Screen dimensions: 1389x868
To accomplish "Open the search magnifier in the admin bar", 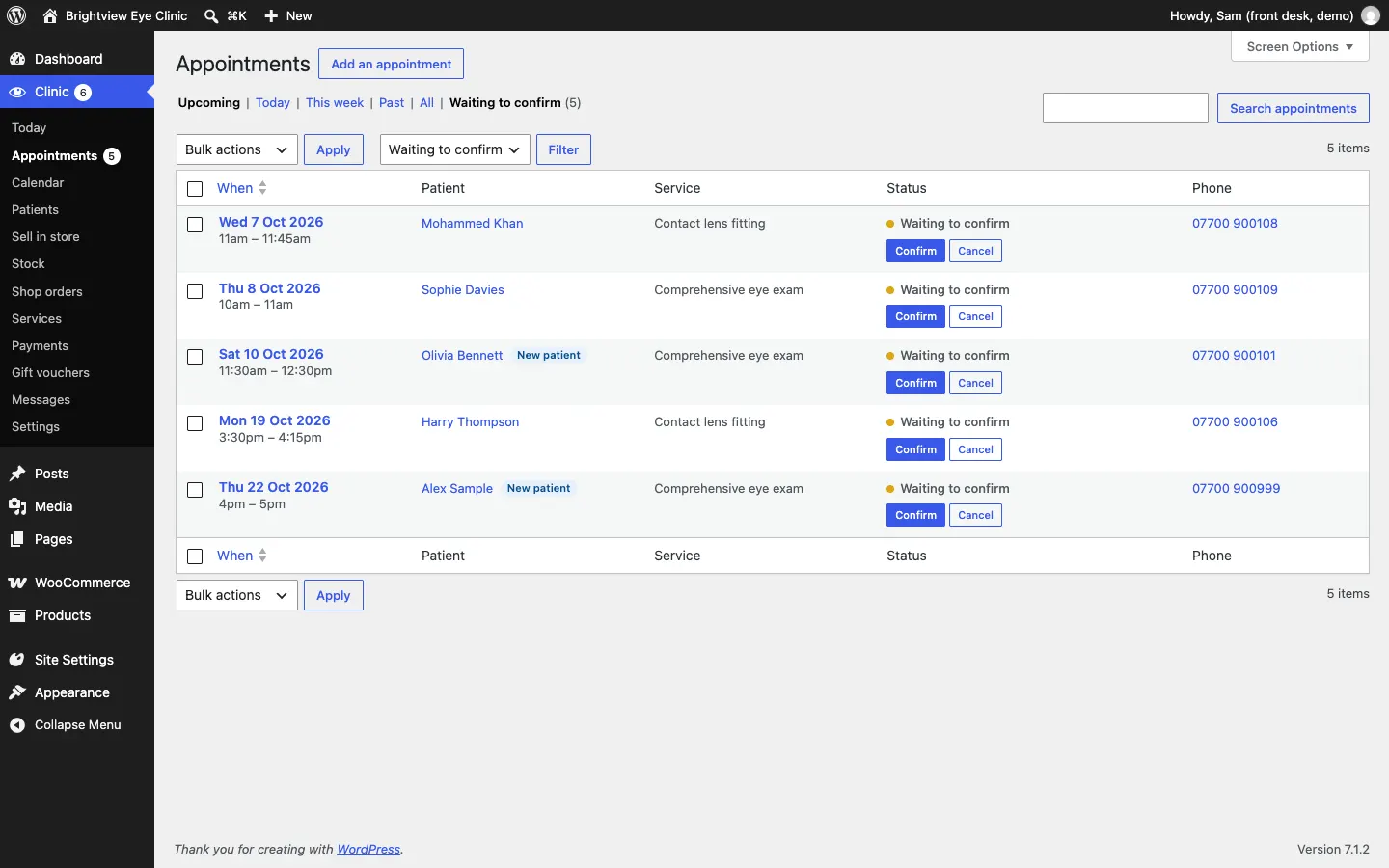I will [211, 15].
